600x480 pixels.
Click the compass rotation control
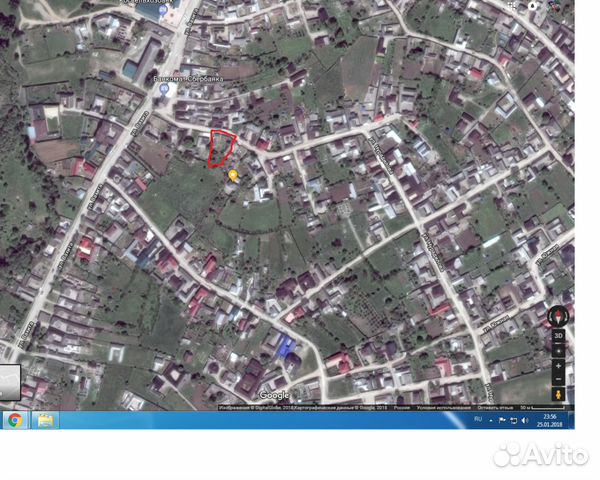558,318
